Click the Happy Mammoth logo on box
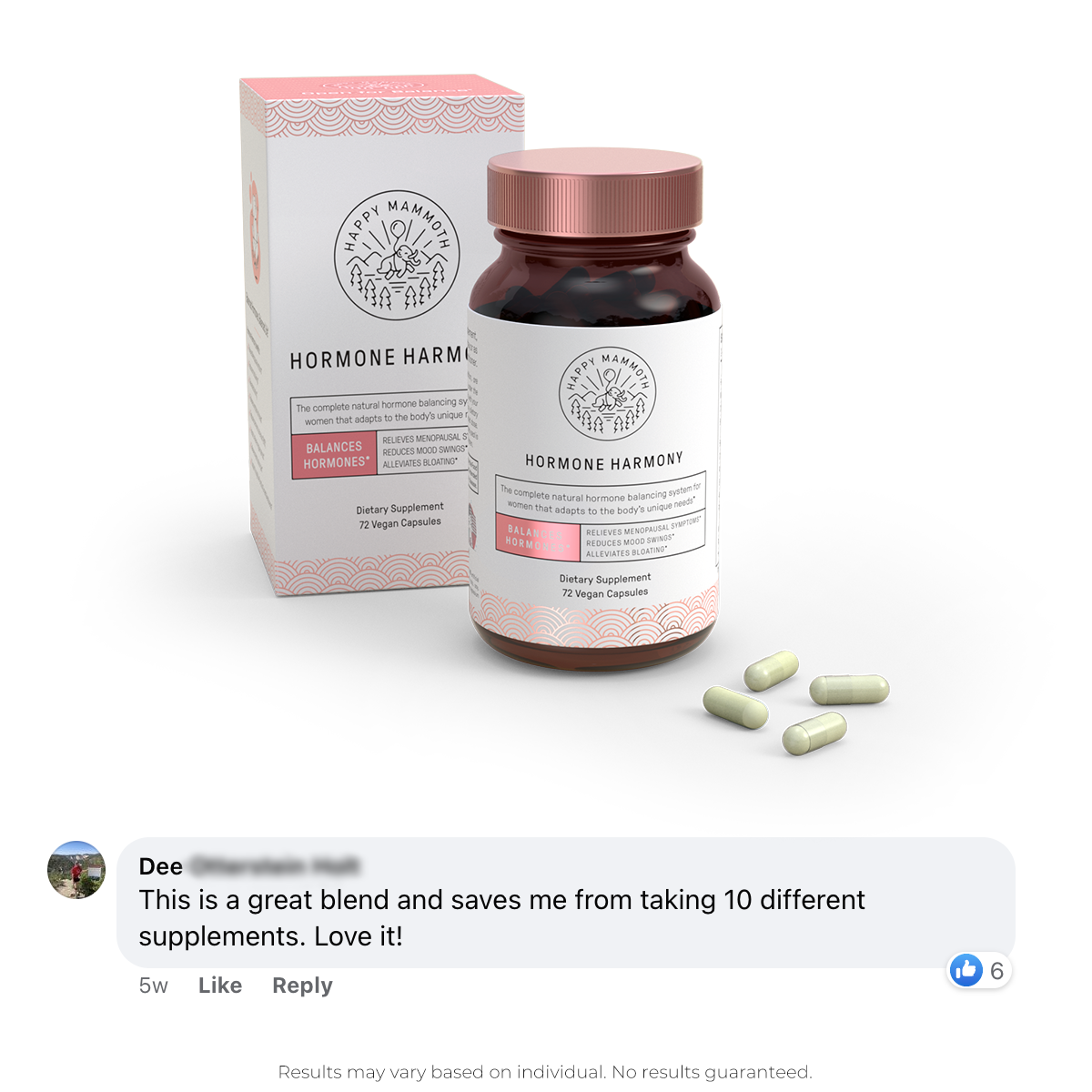Screen dimensions: 1092x1092 [397, 255]
